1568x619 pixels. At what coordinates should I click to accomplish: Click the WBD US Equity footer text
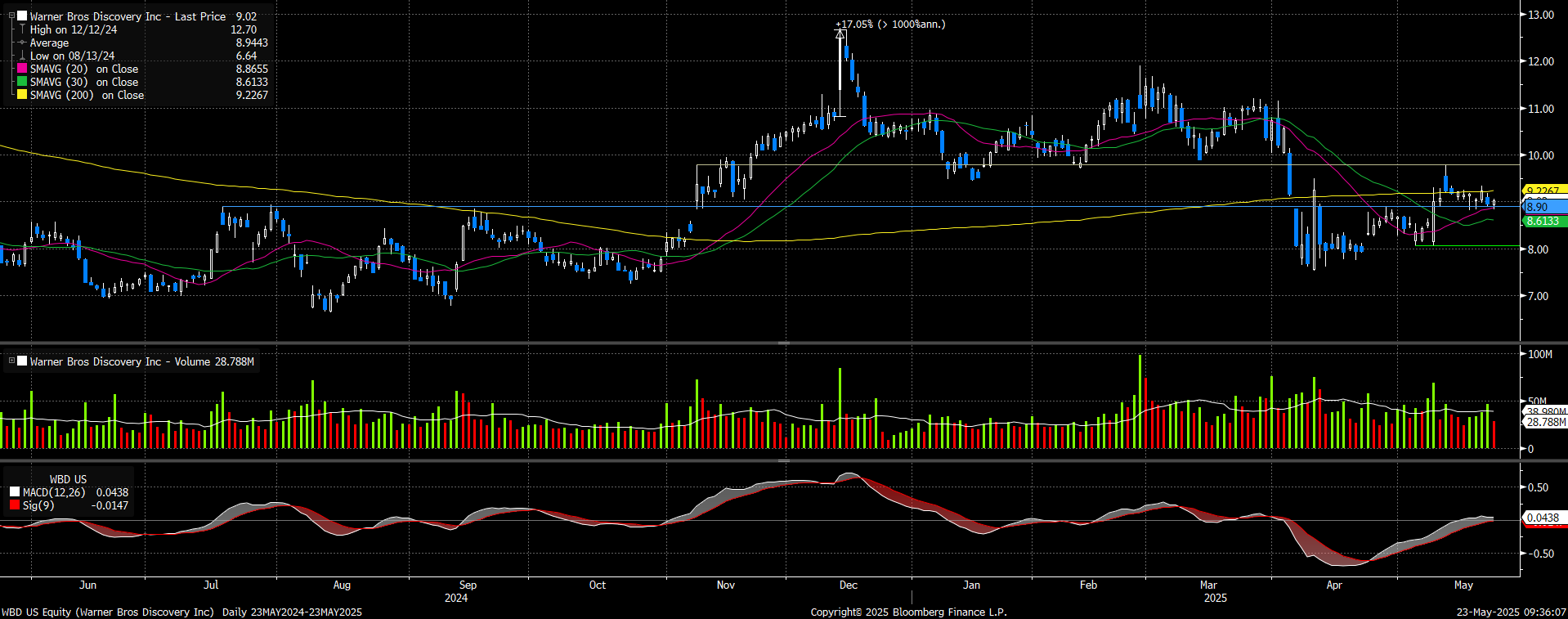(x=181, y=612)
